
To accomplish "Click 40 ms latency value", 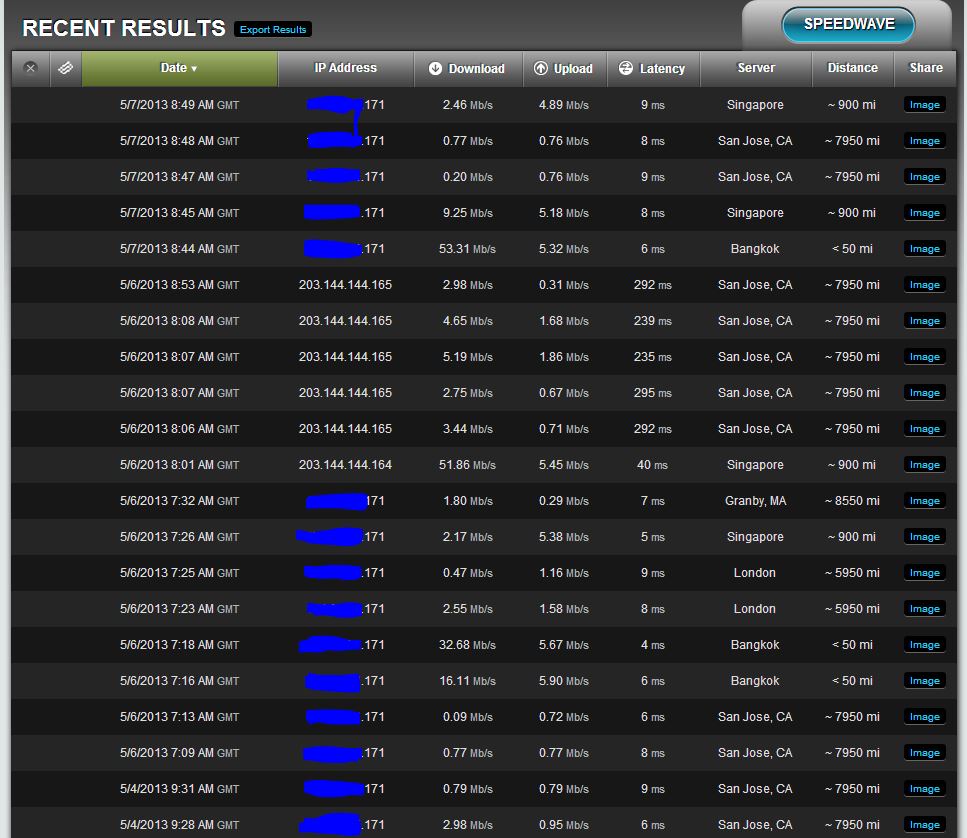I will pyautogui.click(x=652, y=465).
